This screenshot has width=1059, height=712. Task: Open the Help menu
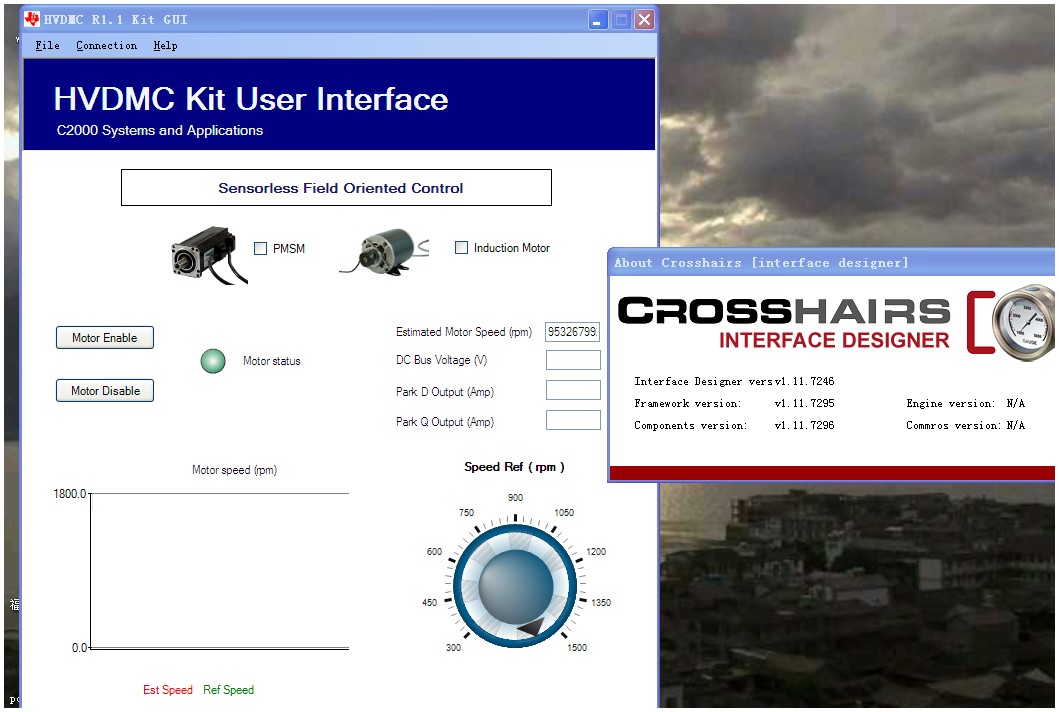pos(165,45)
